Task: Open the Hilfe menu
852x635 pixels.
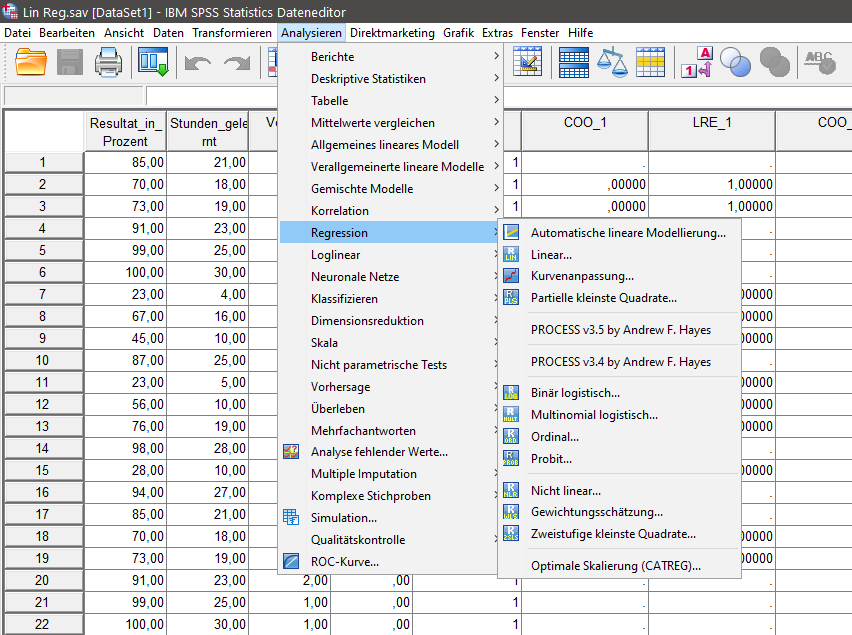Action: click(580, 32)
